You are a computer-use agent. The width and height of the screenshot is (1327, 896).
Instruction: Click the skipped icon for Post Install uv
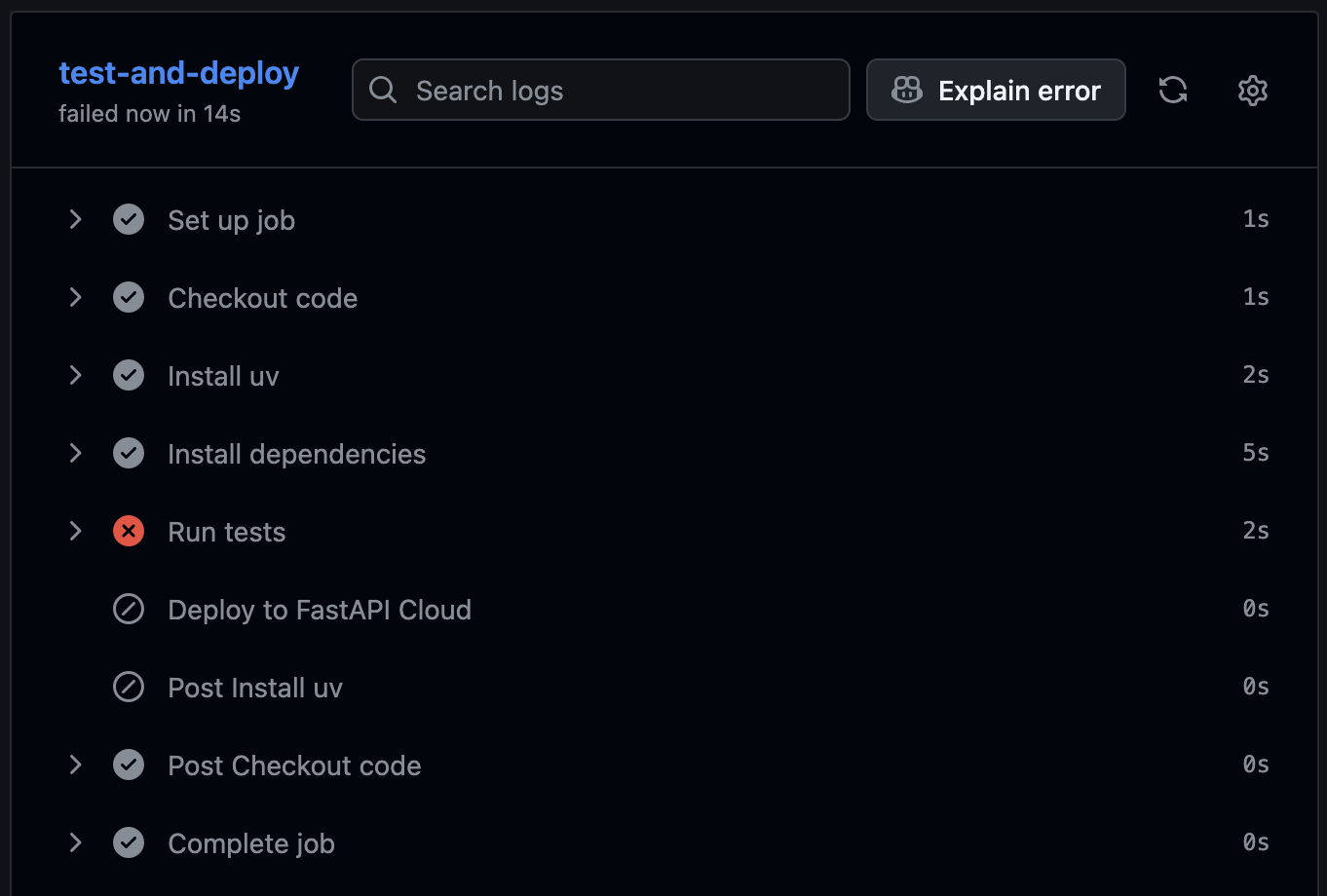tap(129, 688)
